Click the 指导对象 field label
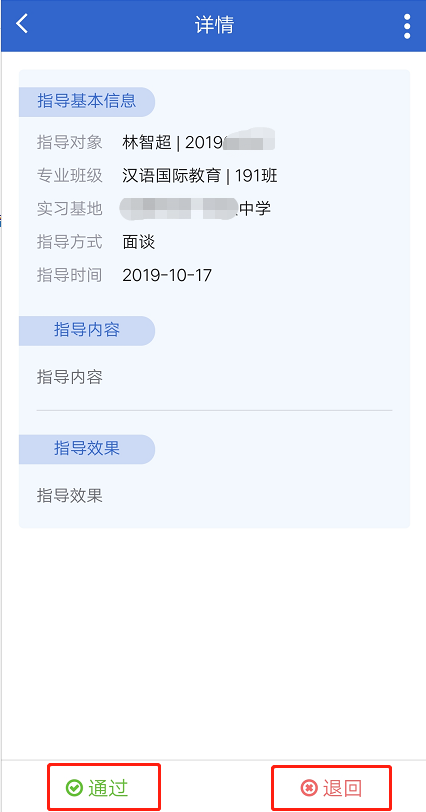Viewport: 426px width, 812px height. click(70, 142)
